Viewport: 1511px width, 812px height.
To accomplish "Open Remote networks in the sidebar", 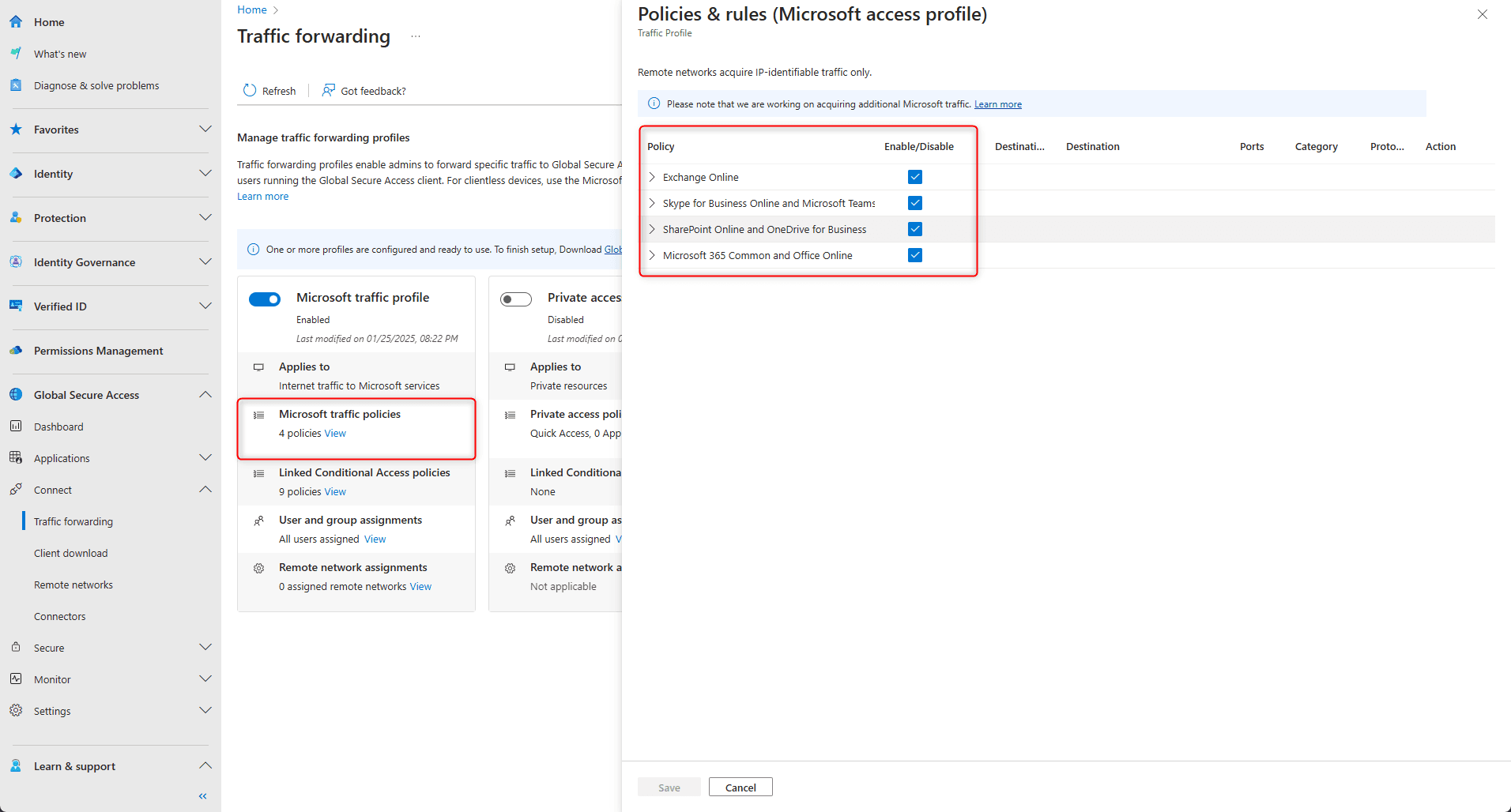I will tap(73, 585).
